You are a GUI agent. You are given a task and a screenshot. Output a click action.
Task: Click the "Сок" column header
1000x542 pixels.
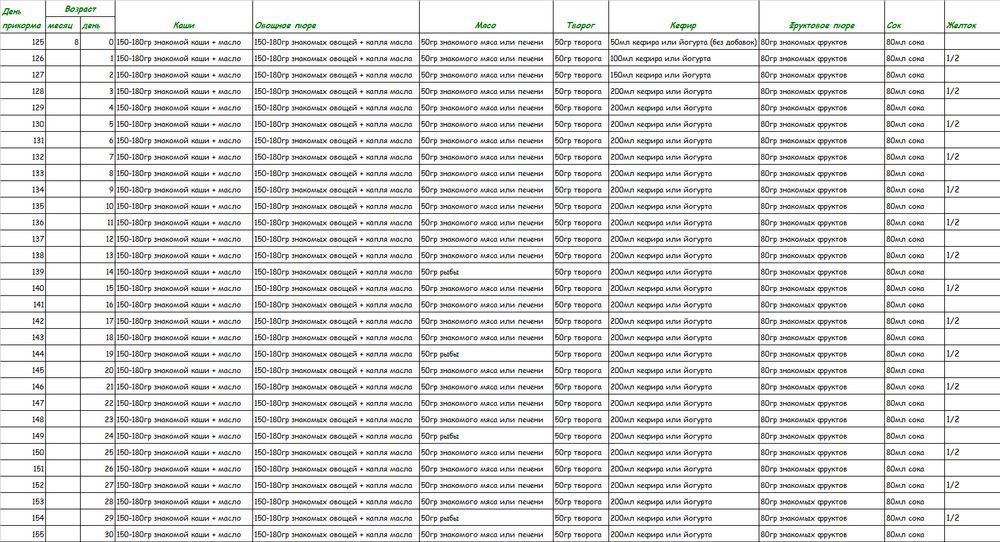tap(913, 24)
